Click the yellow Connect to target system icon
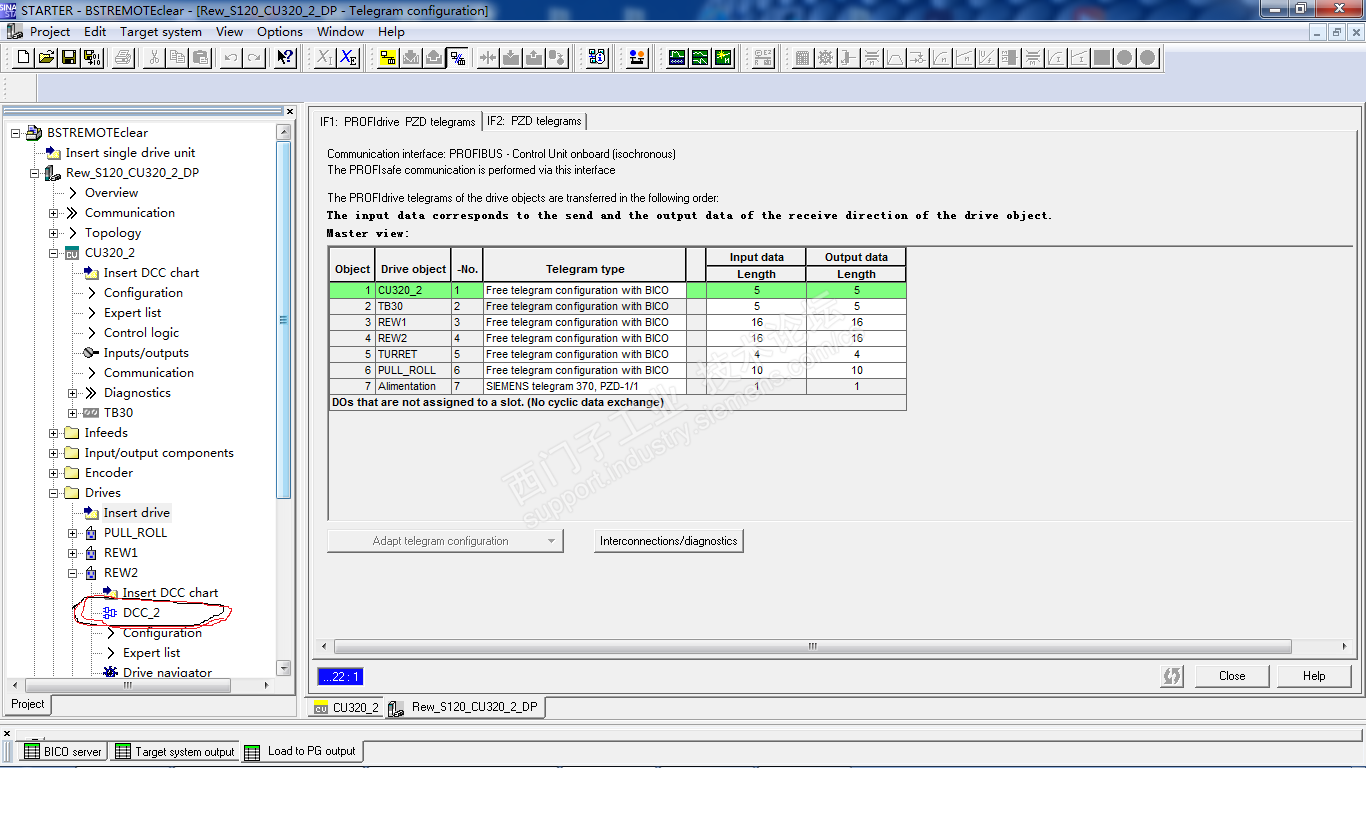The width and height of the screenshot is (1366, 820). click(x=387, y=58)
